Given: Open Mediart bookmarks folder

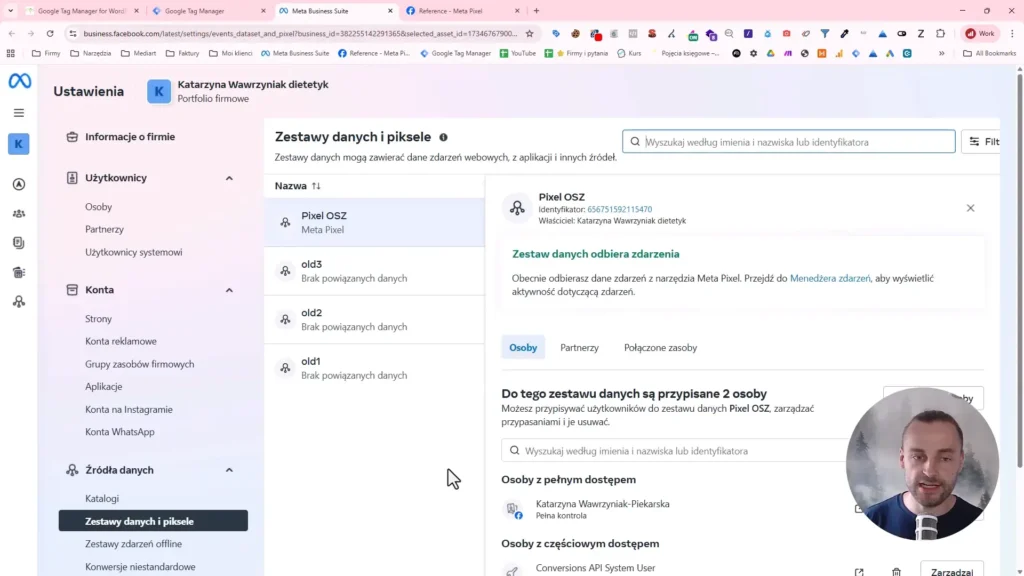Looking at the screenshot, I should 138,53.
